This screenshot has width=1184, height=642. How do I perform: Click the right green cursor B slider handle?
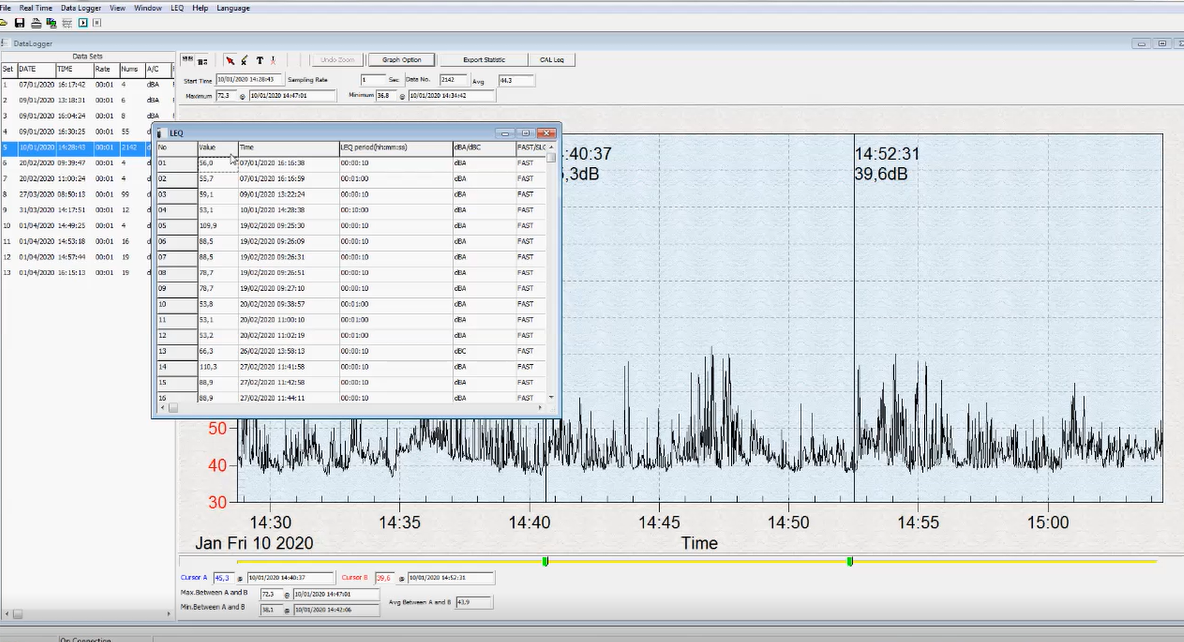pos(850,561)
